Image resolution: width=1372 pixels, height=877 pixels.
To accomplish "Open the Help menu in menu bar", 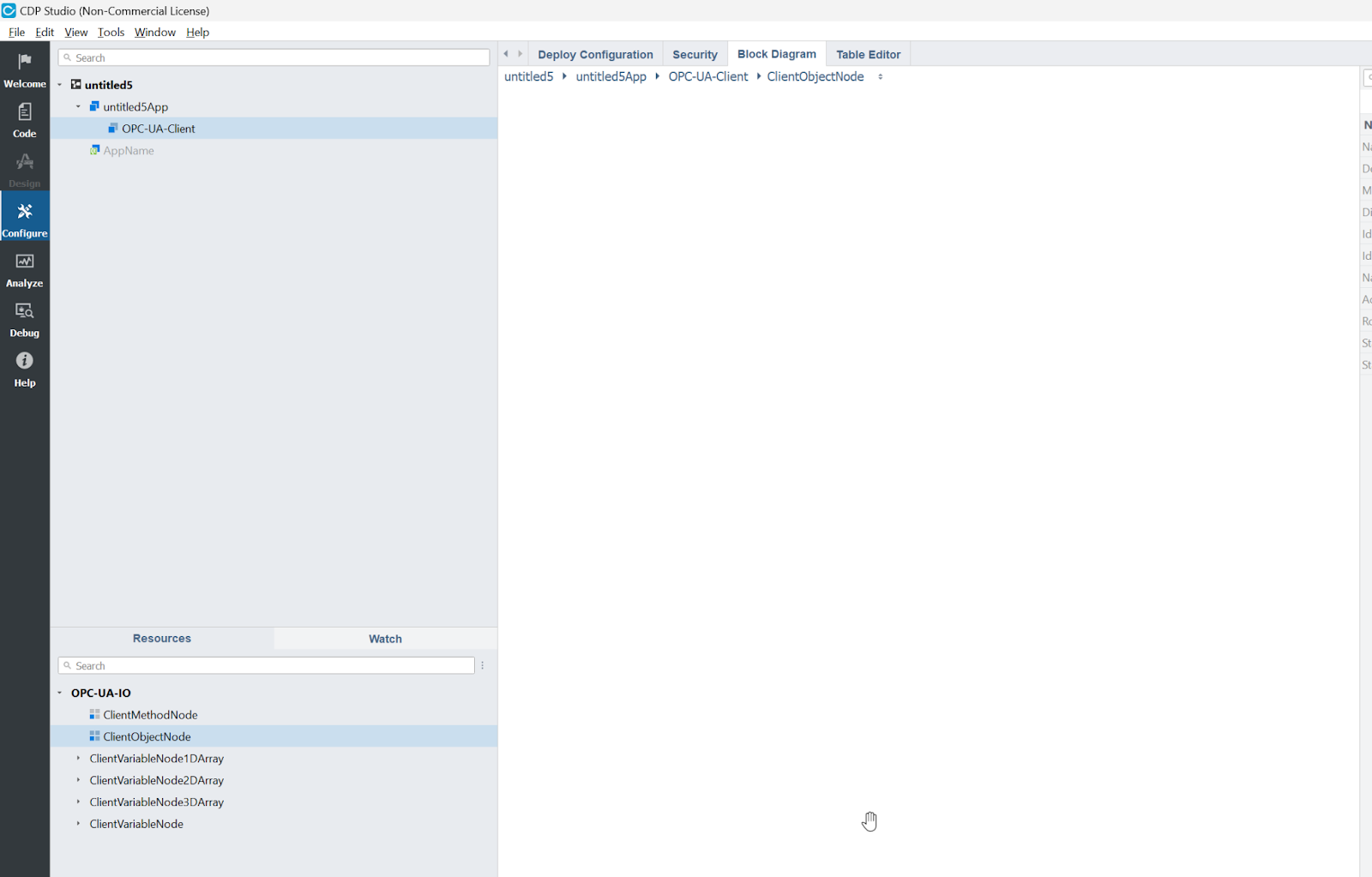I will [x=197, y=32].
